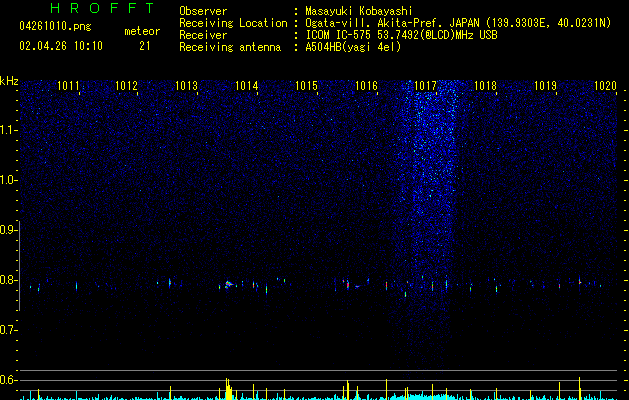629x400 pixels.
Task: Click antenna value A504HB(yagi 4el)
Action: click(x=353, y=47)
